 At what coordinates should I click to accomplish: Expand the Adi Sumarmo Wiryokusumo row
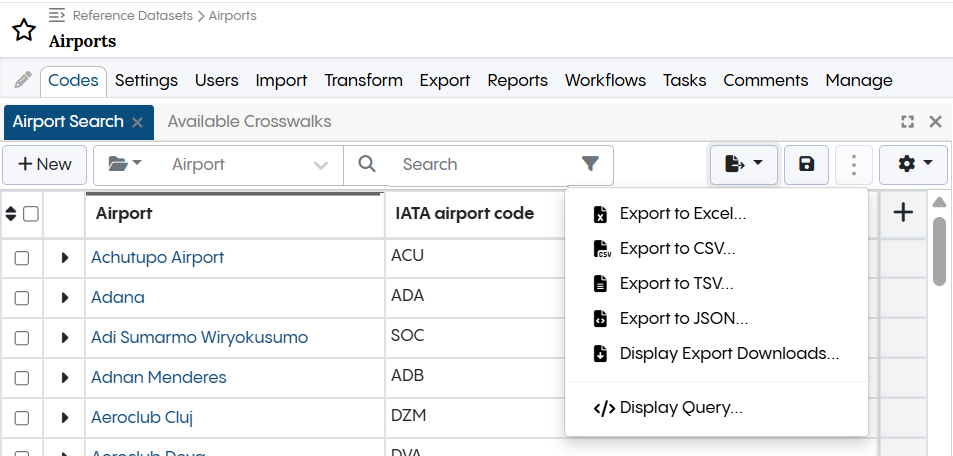[65, 338]
